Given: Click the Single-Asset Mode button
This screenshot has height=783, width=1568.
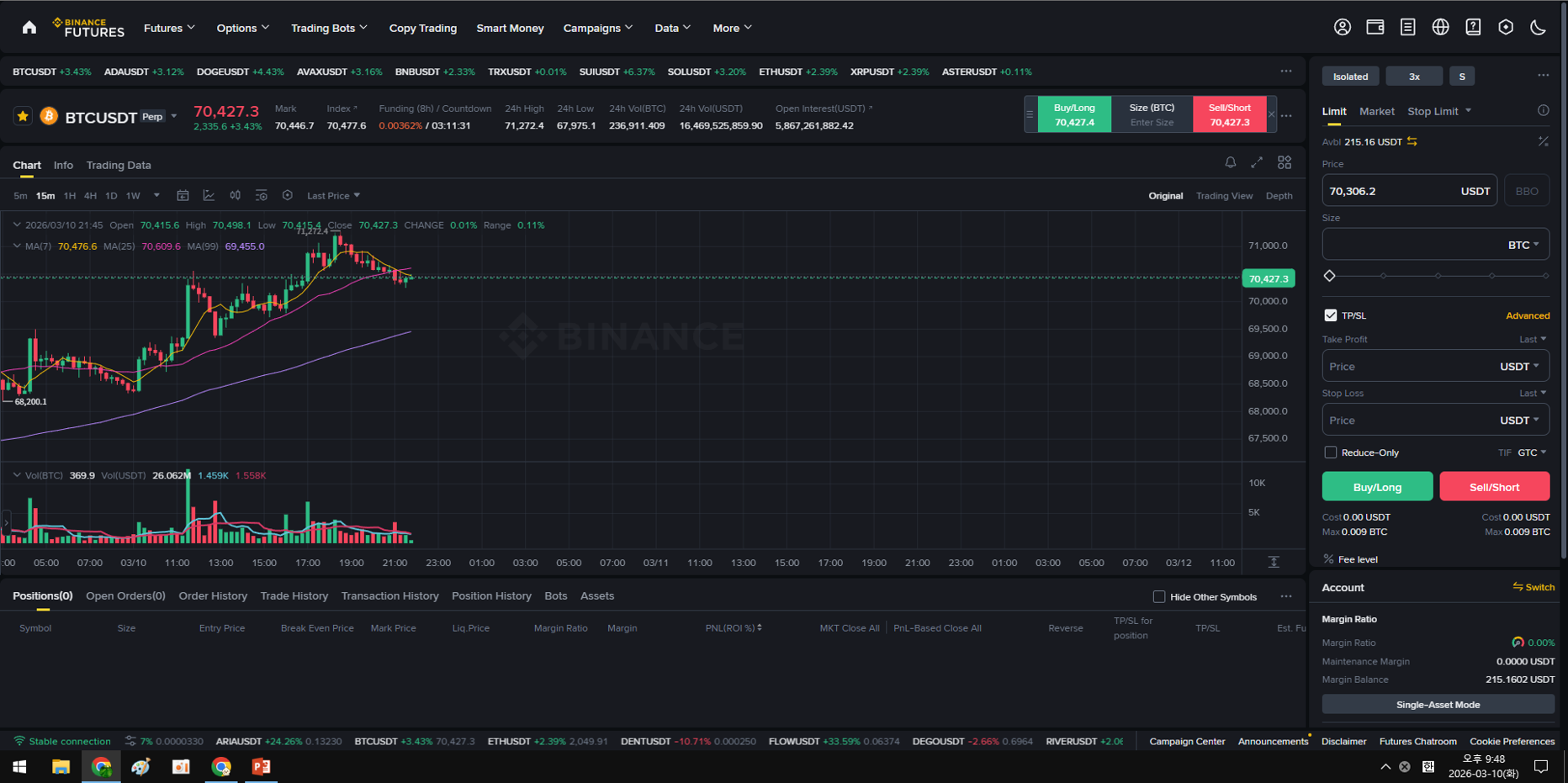Looking at the screenshot, I should (1438, 705).
